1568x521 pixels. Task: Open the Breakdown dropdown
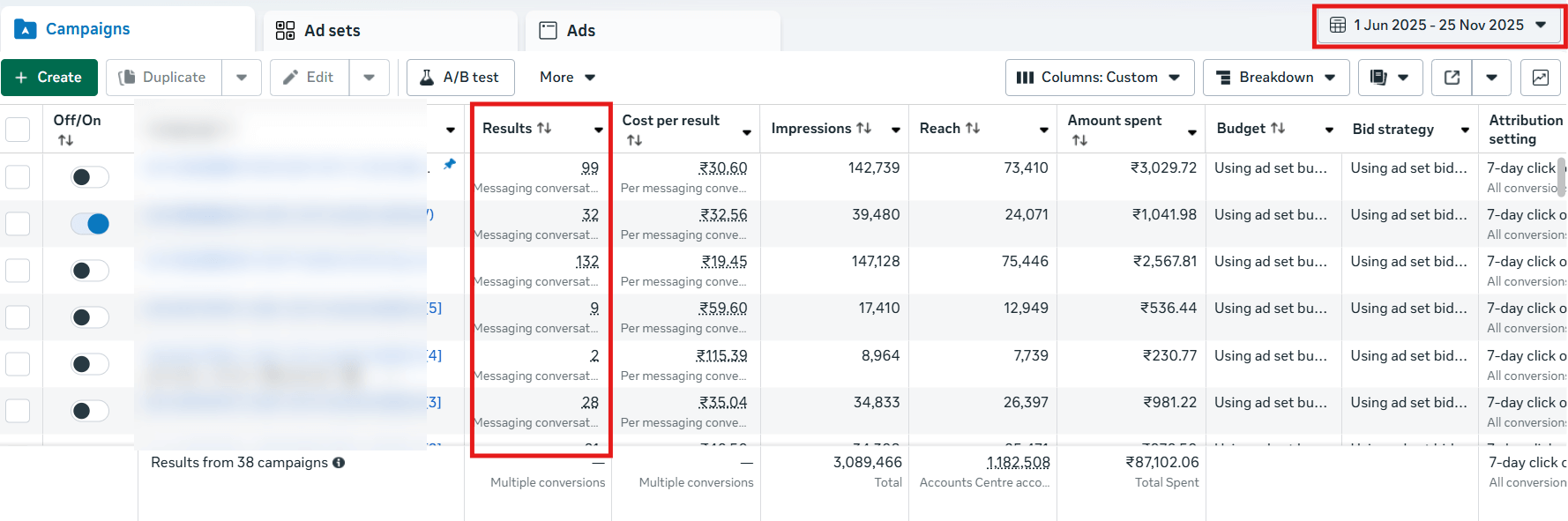click(x=1275, y=78)
